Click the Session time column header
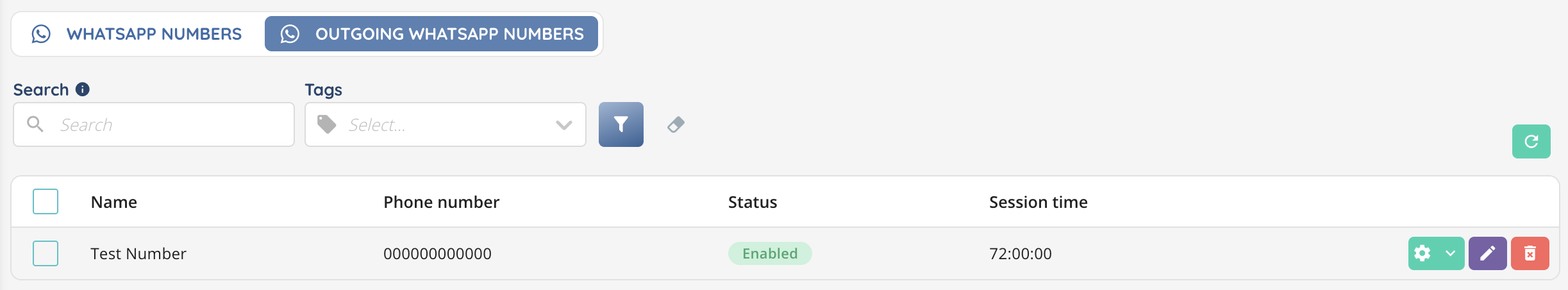Image resolution: width=1568 pixels, height=290 pixels. [x=1038, y=202]
